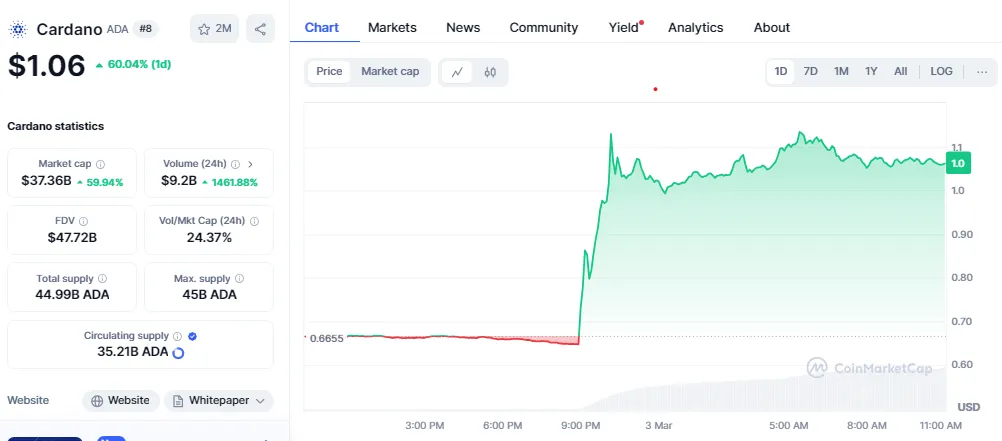Add Cardano to watchlist via star
This screenshot has height=441, width=1002.
[x=214, y=29]
